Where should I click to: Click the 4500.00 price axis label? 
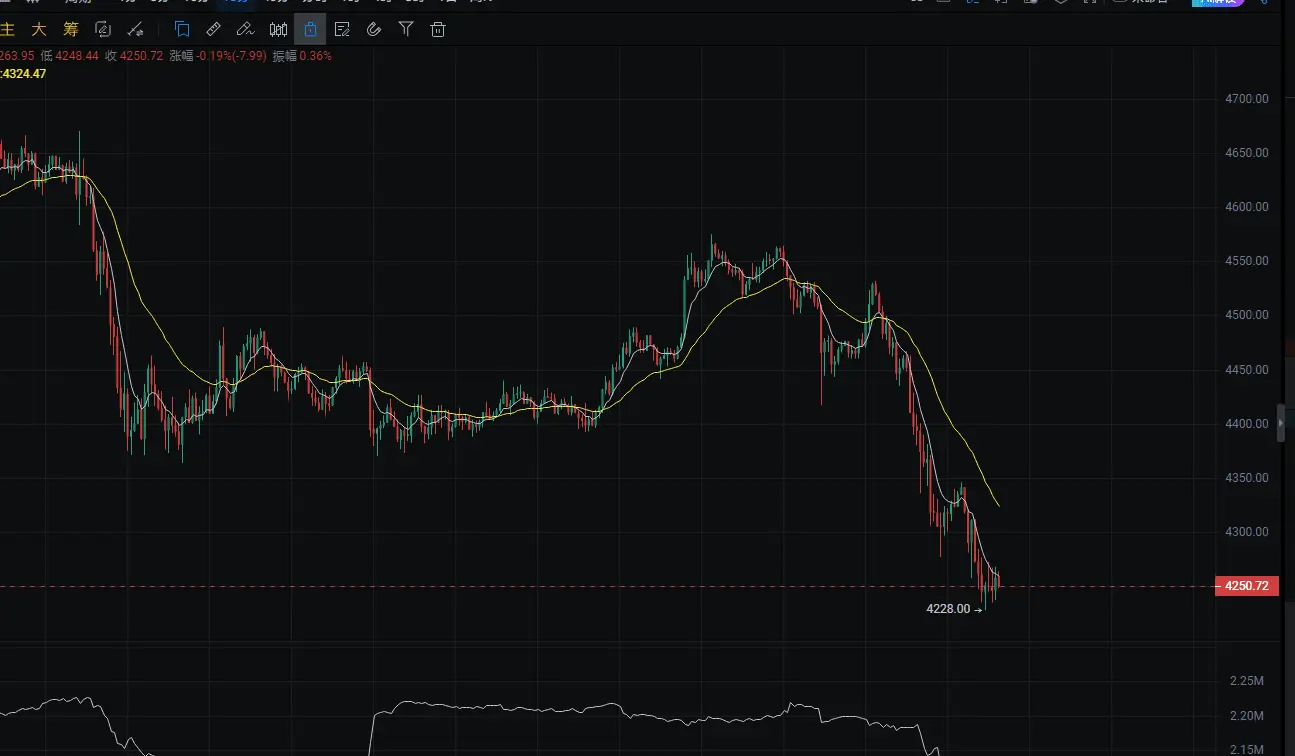(x=1246, y=315)
